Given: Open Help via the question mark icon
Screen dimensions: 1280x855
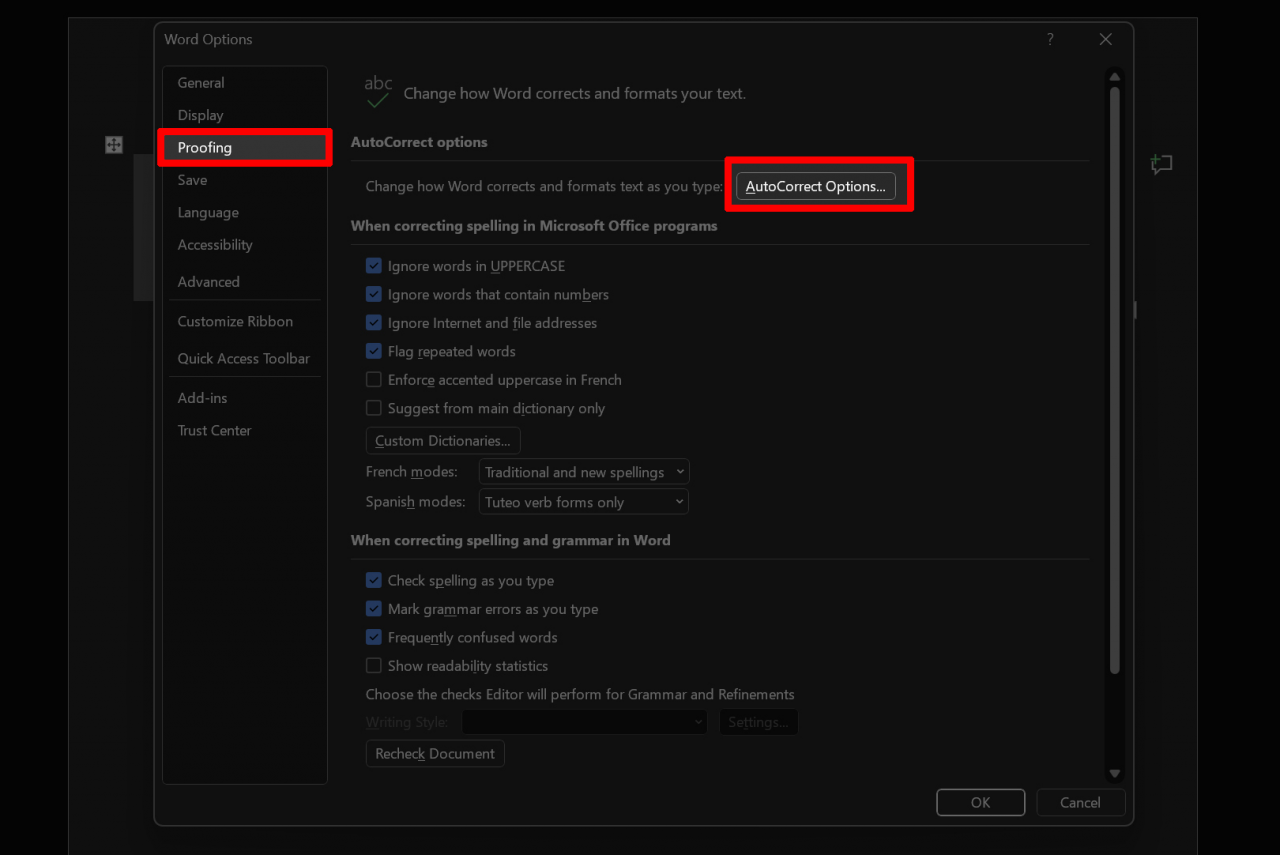Looking at the screenshot, I should [x=1049, y=39].
